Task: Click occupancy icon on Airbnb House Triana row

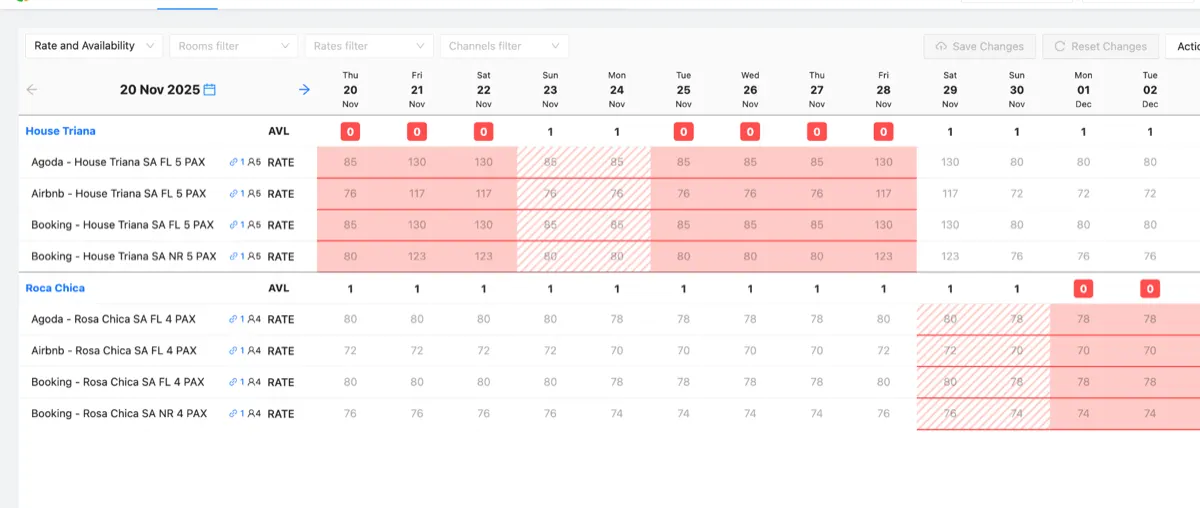Action: 252,193
